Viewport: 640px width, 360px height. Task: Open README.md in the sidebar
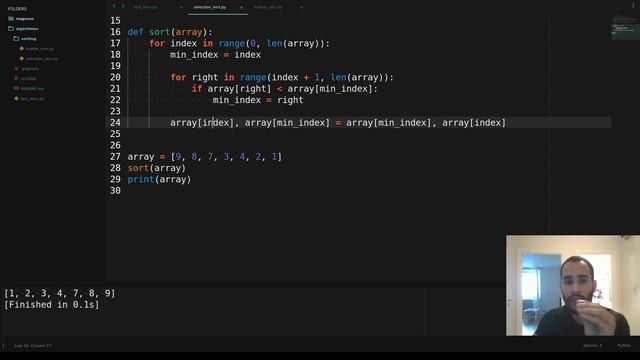(29, 89)
